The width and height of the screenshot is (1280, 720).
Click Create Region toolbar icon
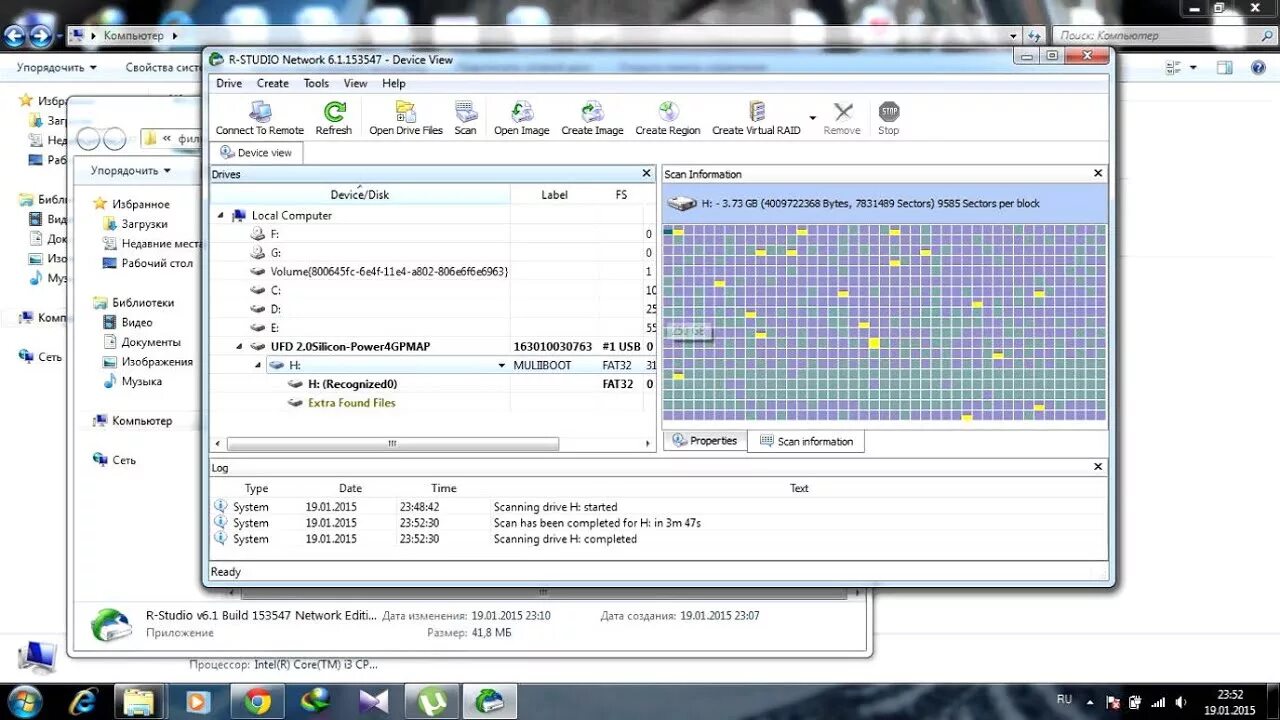(667, 118)
